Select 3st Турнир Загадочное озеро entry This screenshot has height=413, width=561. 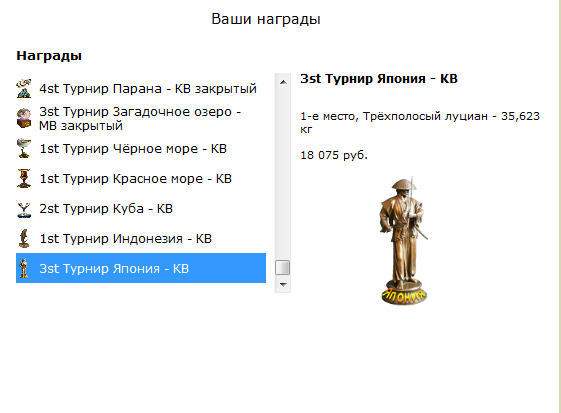[141, 118]
